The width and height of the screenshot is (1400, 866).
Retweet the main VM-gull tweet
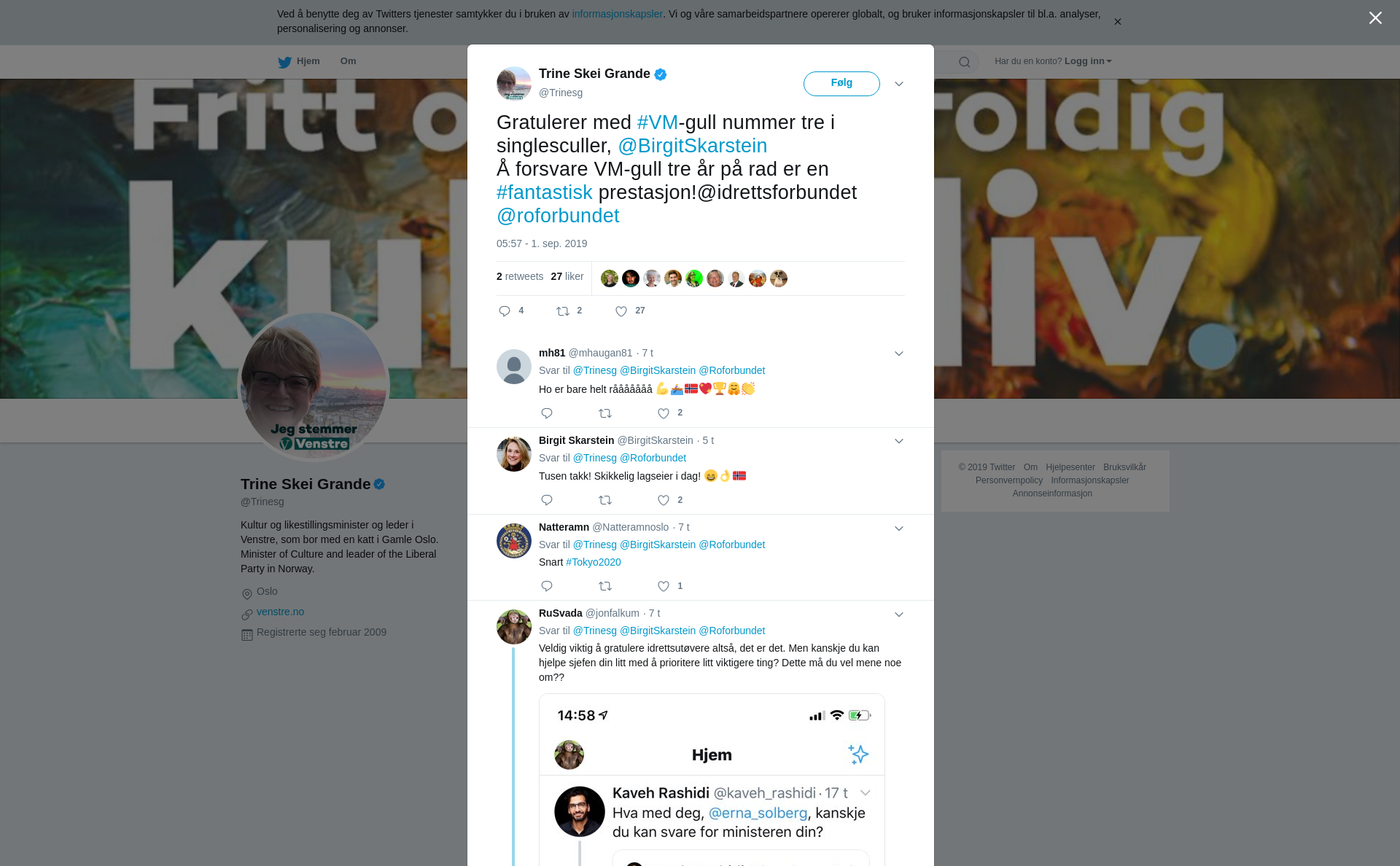tap(563, 311)
